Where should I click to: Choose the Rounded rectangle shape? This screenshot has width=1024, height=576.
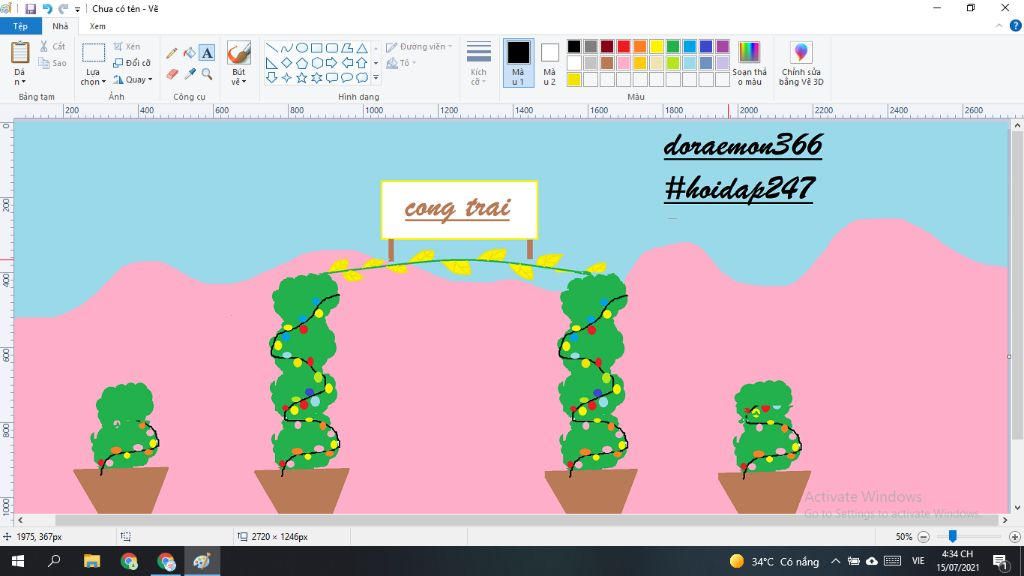coord(332,48)
